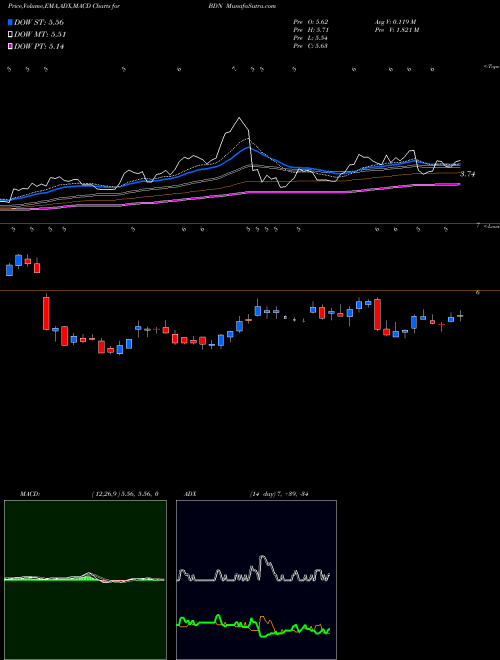Click the Pre O: 5.62 value
Screen dimensions: 500x660
point(311,22)
